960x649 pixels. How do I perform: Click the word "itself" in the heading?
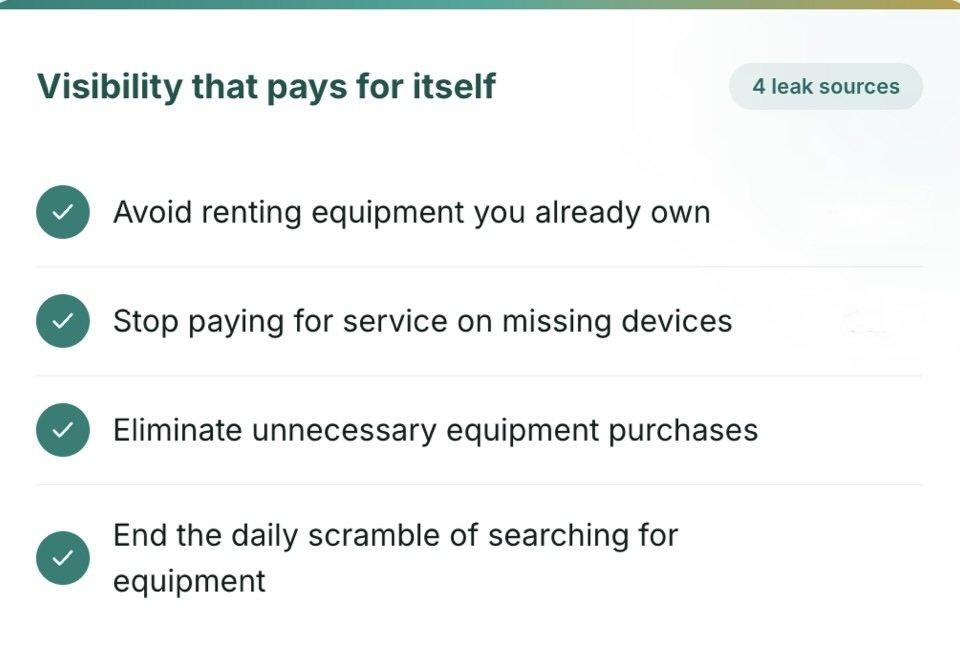coord(454,85)
